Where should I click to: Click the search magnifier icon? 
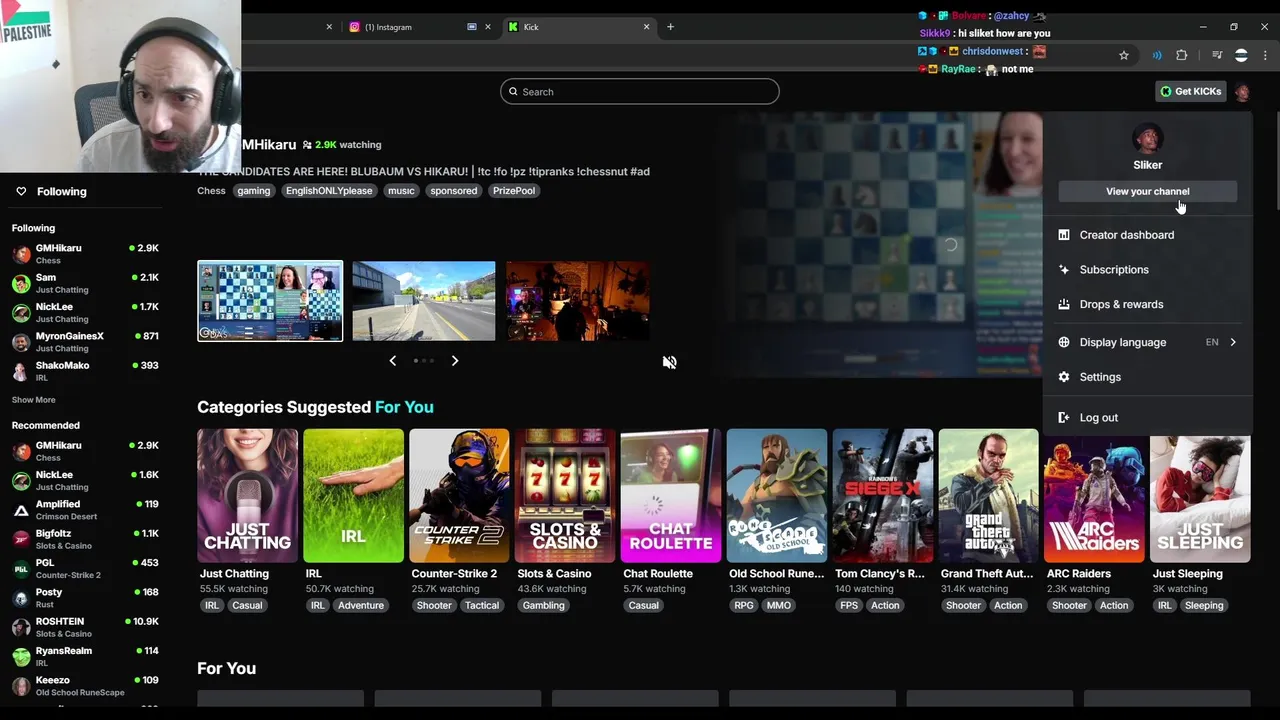513,92
